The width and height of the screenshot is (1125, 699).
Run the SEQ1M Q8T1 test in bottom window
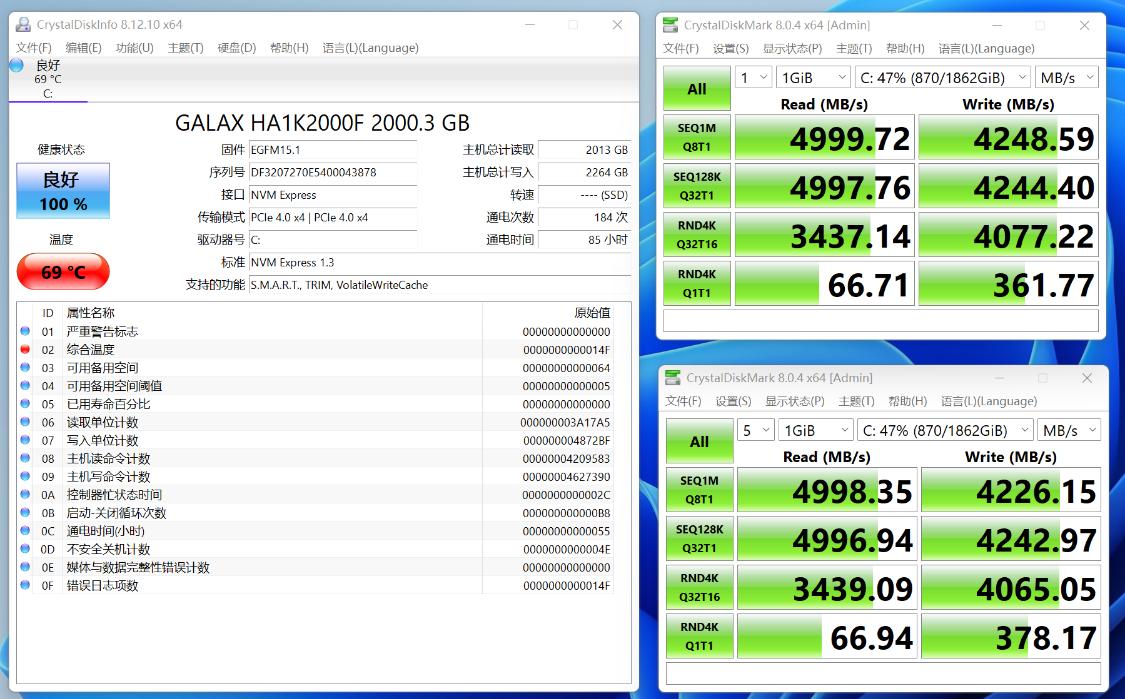[699, 490]
